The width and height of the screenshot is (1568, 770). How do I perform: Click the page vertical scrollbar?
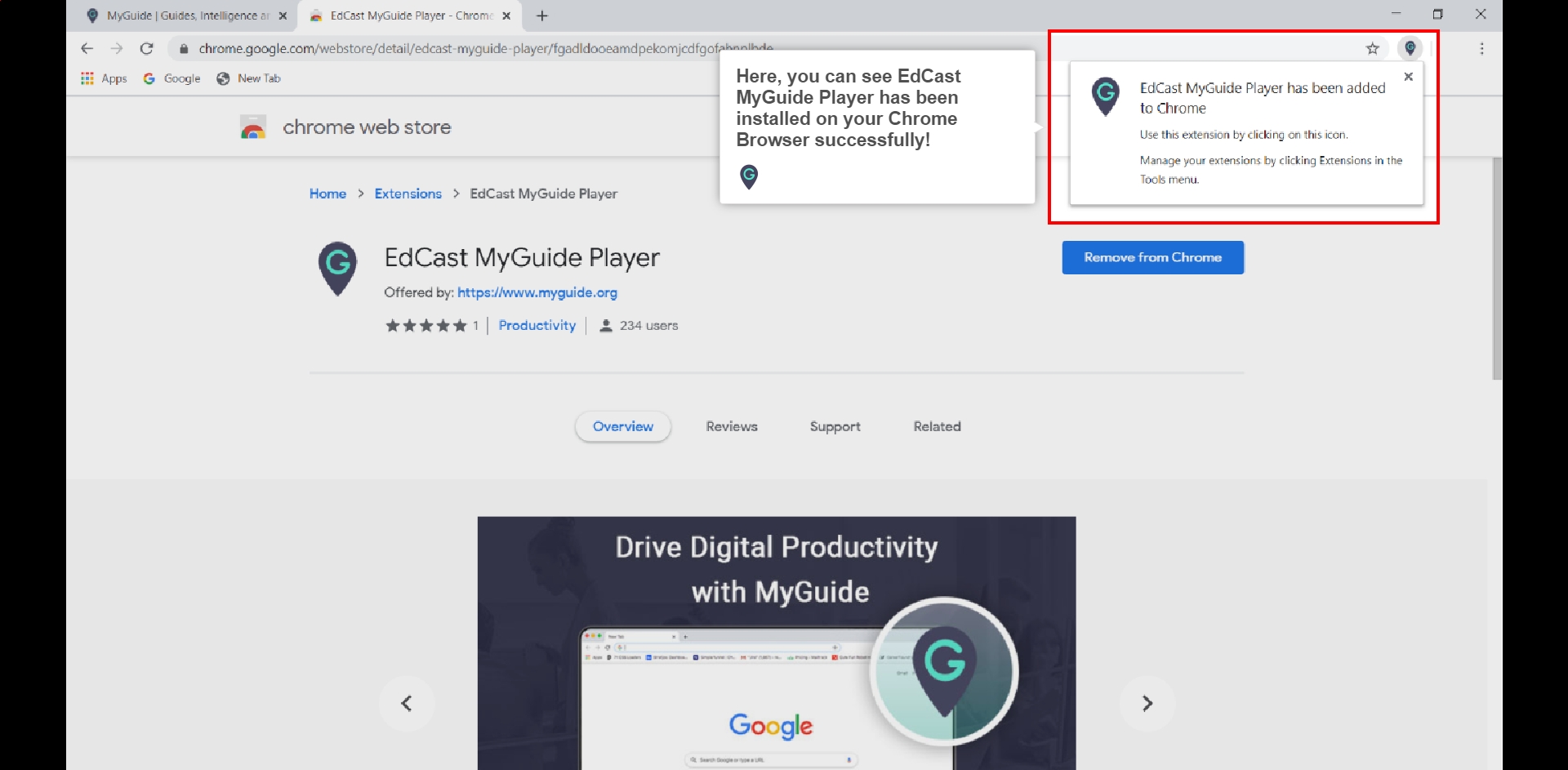(x=1496, y=269)
